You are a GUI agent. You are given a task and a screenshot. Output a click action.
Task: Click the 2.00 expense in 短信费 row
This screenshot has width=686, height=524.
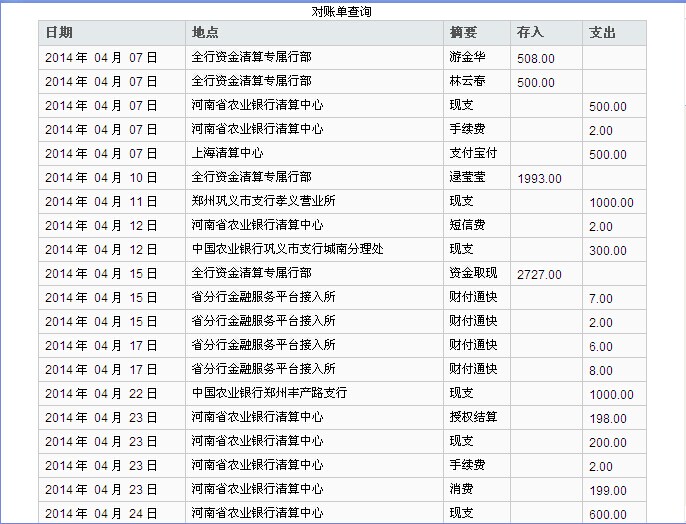click(601, 227)
